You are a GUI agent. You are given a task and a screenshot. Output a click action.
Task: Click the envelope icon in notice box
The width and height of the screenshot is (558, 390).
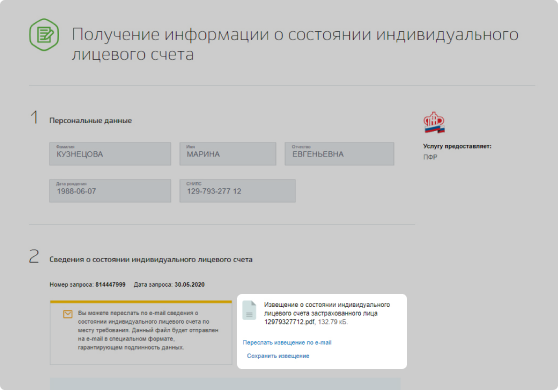point(68,314)
